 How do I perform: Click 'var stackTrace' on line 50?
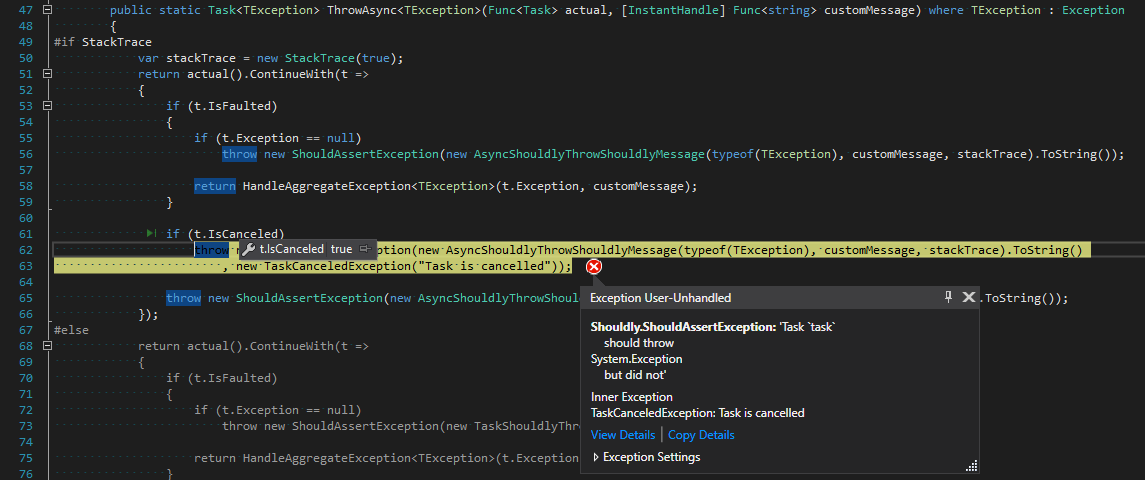tap(186, 58)
